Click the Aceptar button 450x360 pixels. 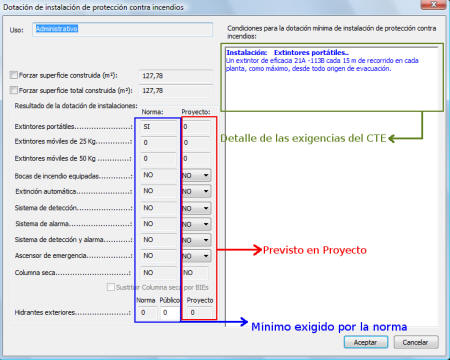(366, 342)
